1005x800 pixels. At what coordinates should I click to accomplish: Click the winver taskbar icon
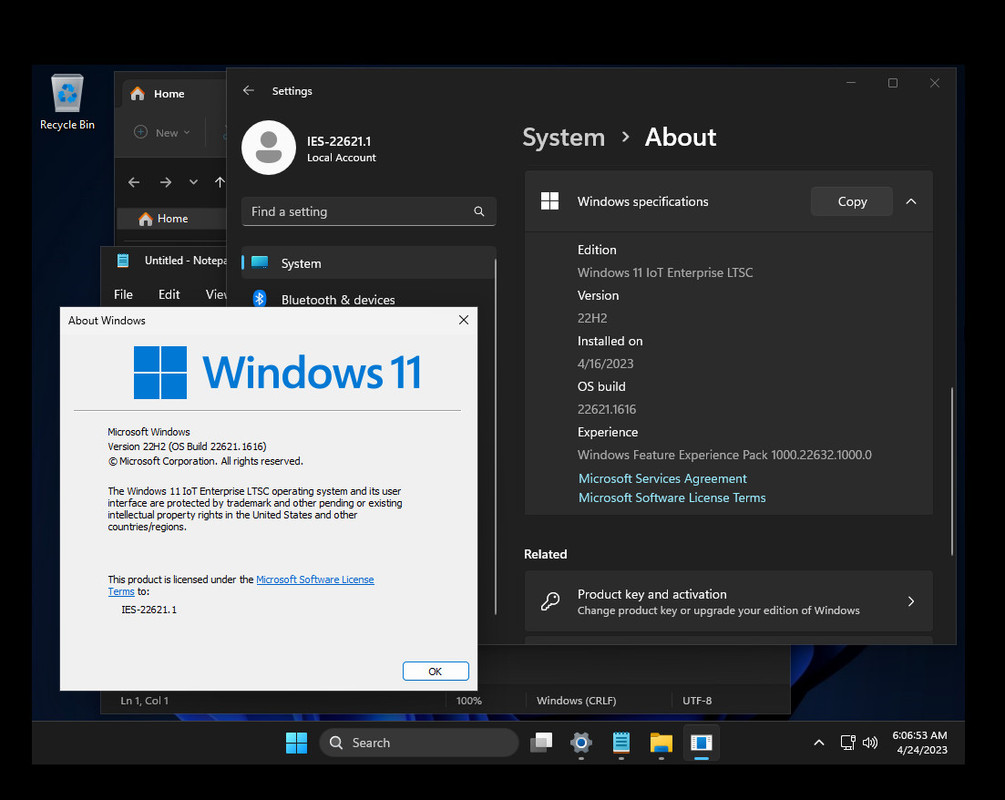701,743
